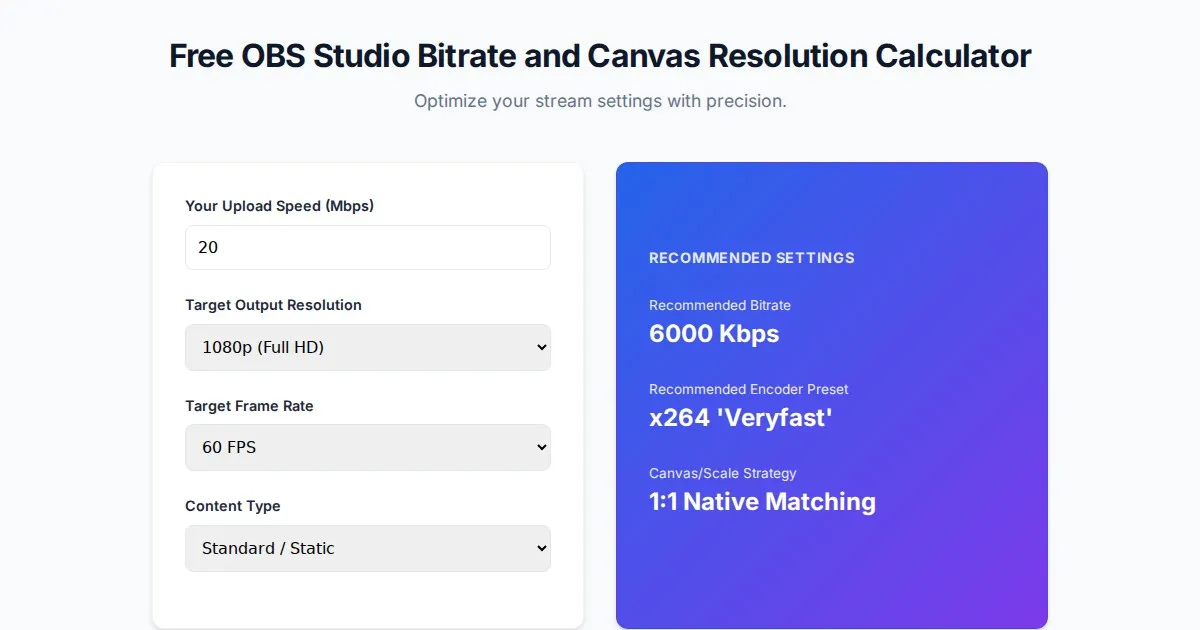This screenshot has width=1200, height=630.
Task: Click the 'Your Upload Speed (Mbps)' label
Action: (279, 206)
